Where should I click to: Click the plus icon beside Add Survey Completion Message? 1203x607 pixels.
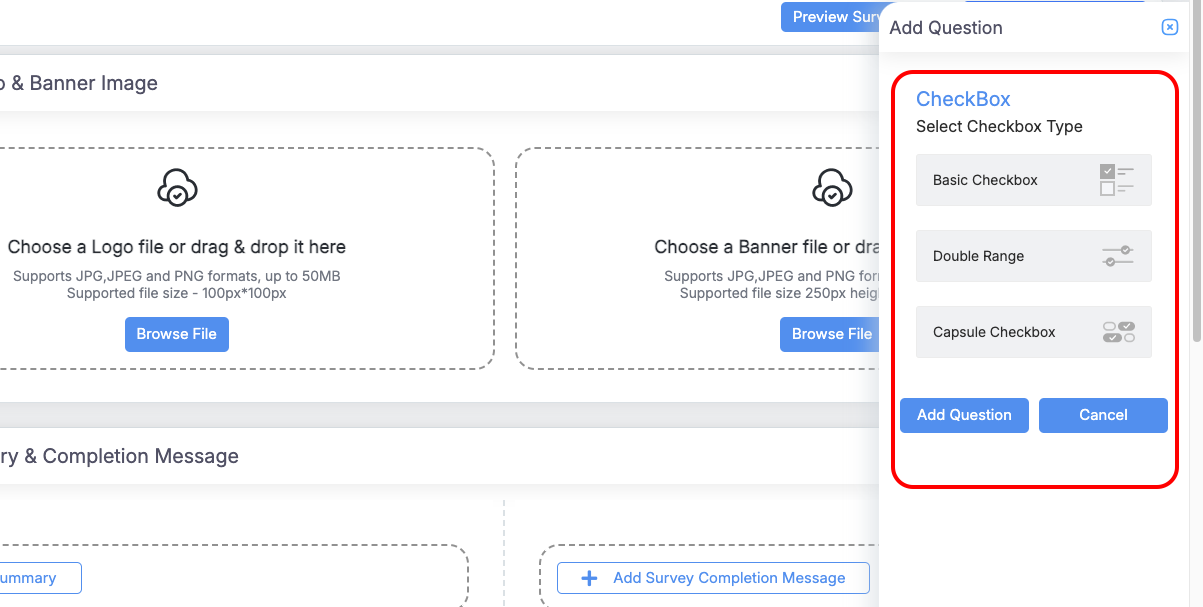point(589,578)
